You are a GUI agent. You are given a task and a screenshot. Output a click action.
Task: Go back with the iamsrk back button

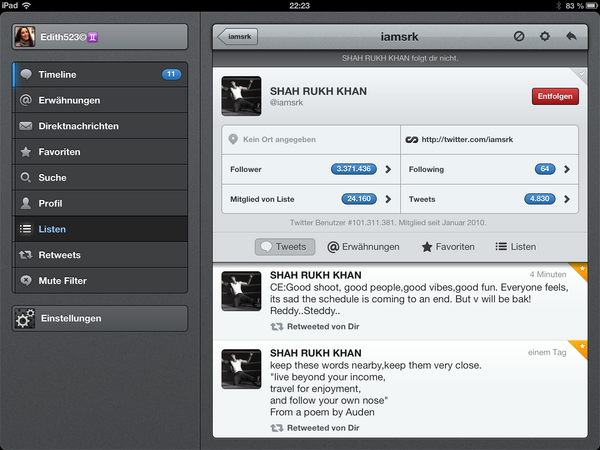coord(237,37)
